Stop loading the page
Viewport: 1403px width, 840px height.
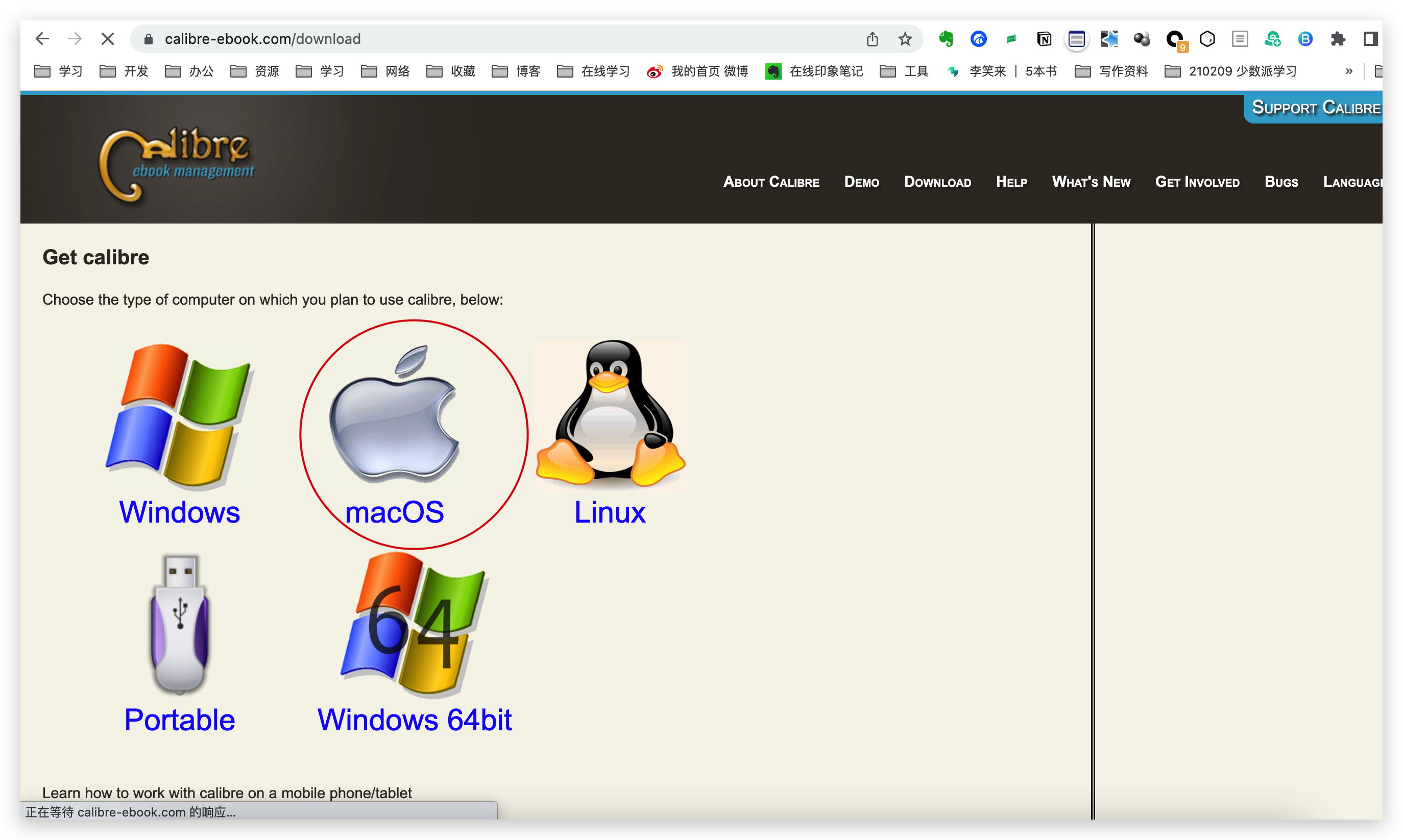(x=108, y=38)
